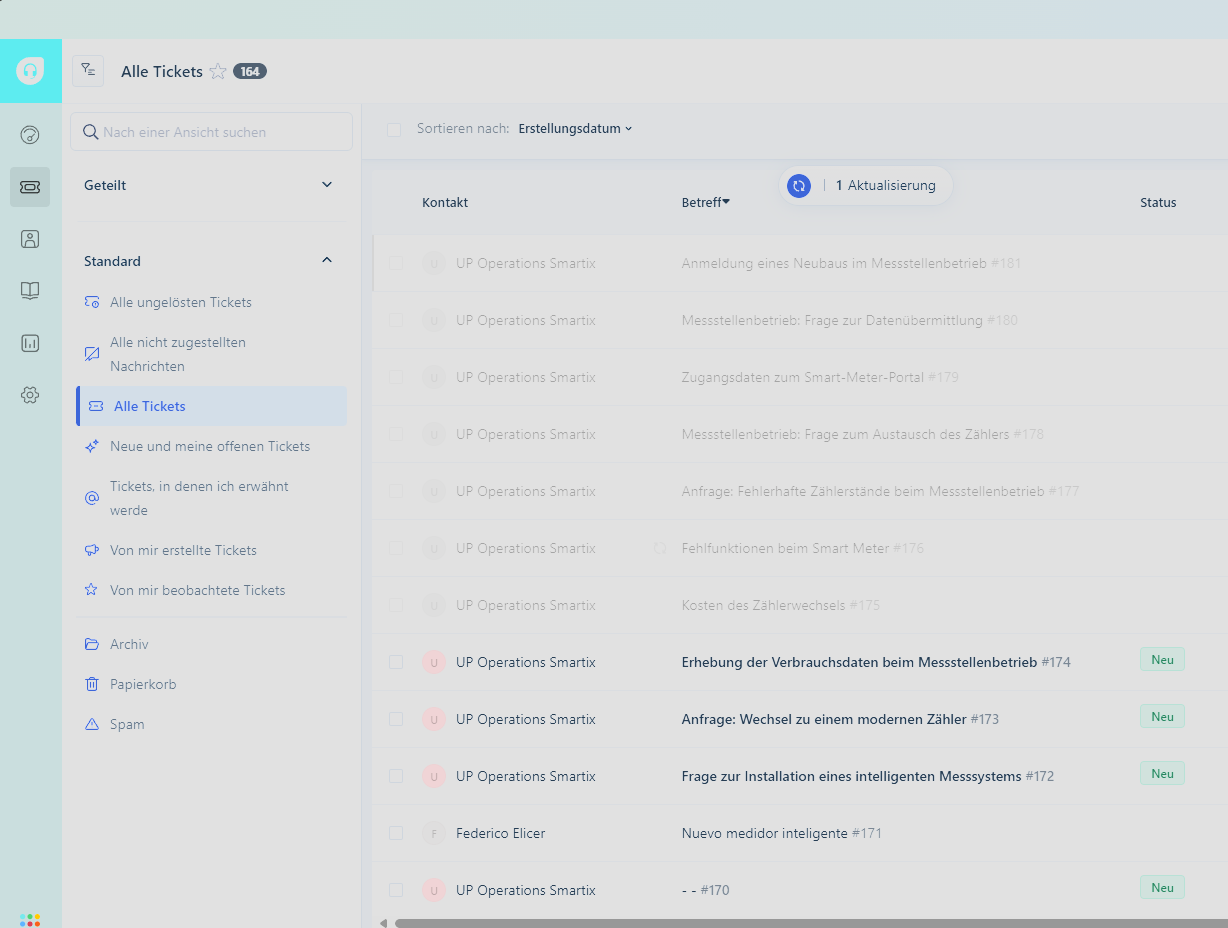This screenshot has height=928, width=1228.
Task: Open contact UP Operations Smartix on ticket #172
Action: click(x=525, y=776)
